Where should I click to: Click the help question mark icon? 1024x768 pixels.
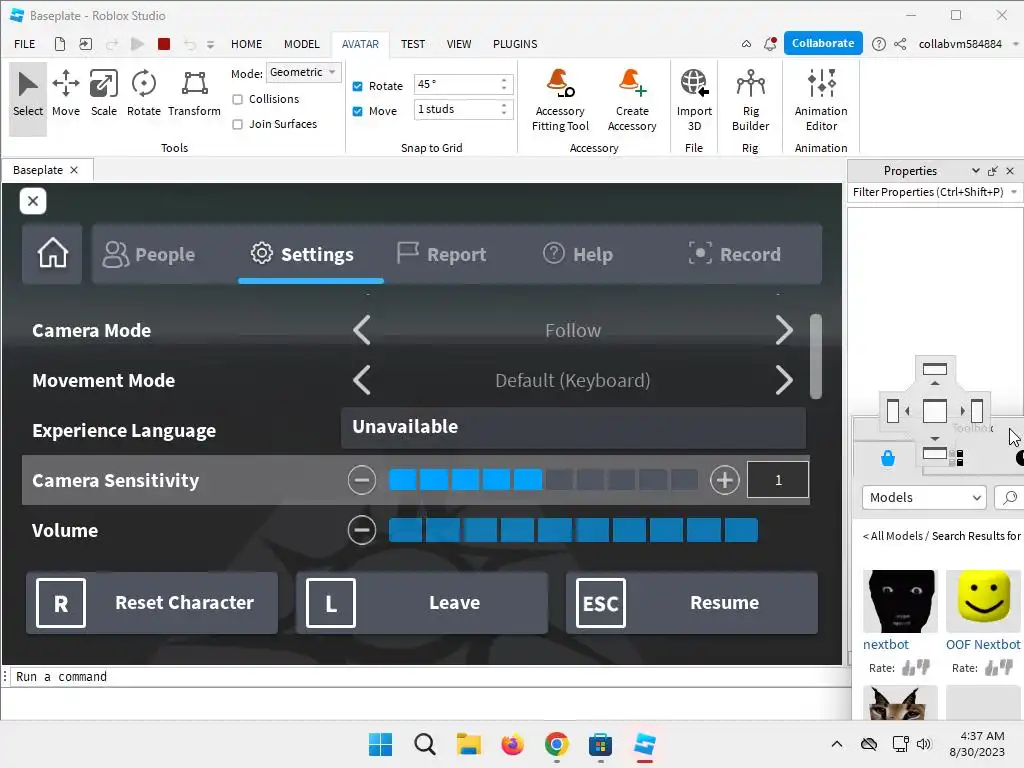(879, 44)
